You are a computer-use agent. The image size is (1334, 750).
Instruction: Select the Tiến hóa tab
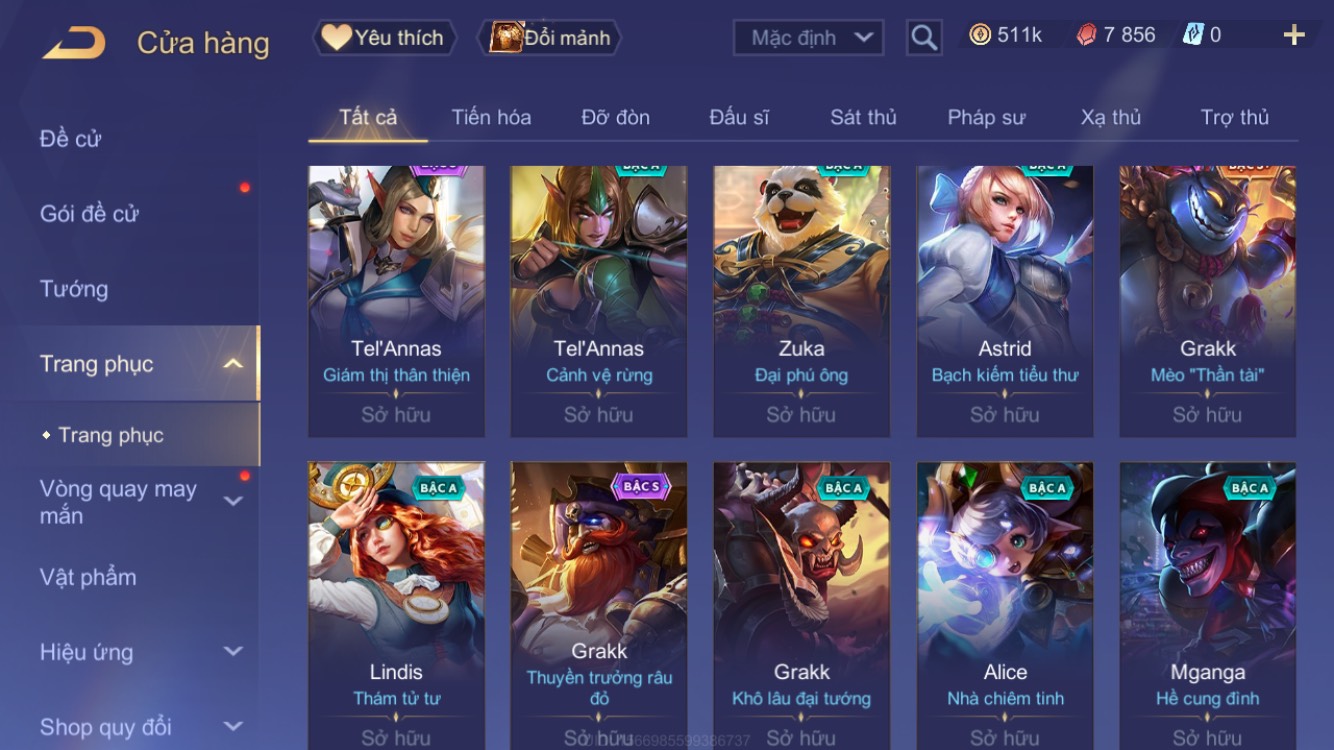[x=491, y=117]
